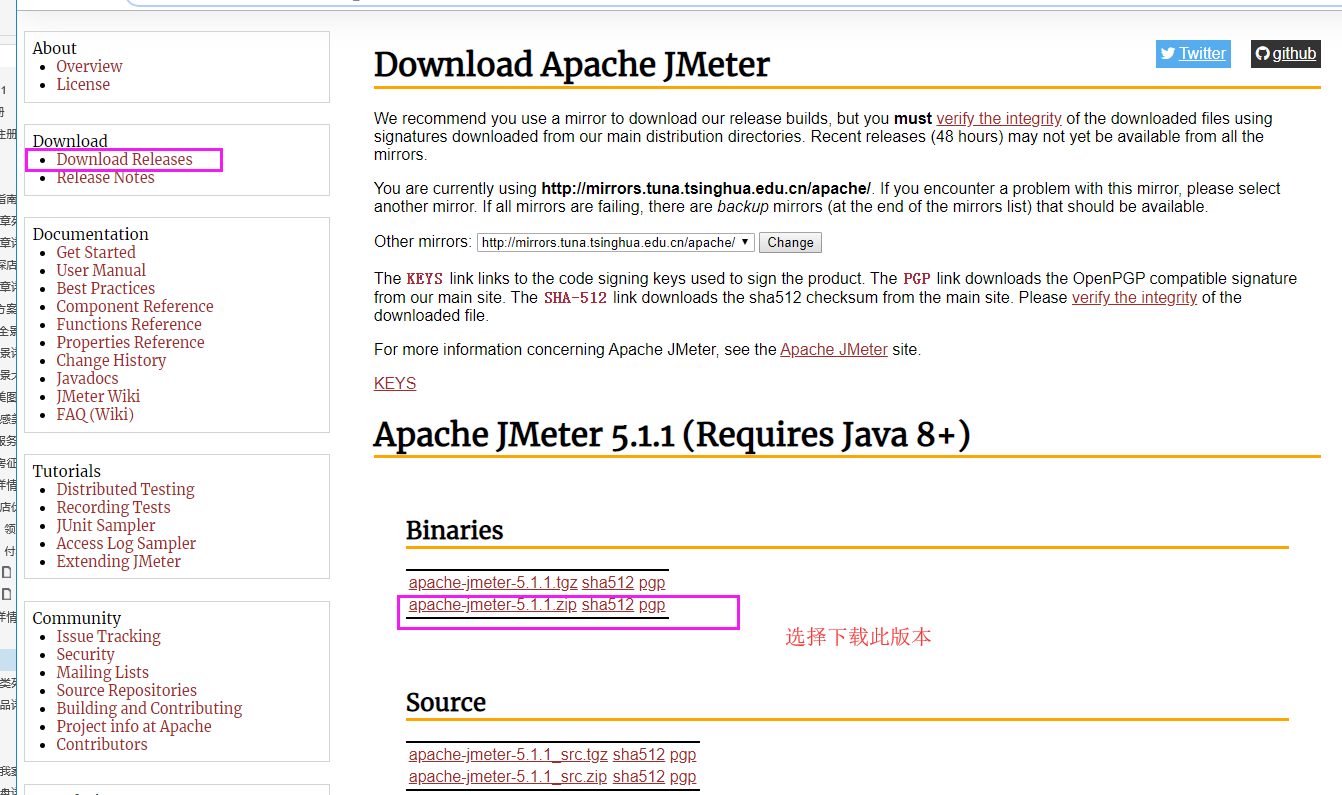Open sha512 for apache-jmeter-5.1.1_src.tgz
This screenshot has height=795, width=1342.
(639, 754)
